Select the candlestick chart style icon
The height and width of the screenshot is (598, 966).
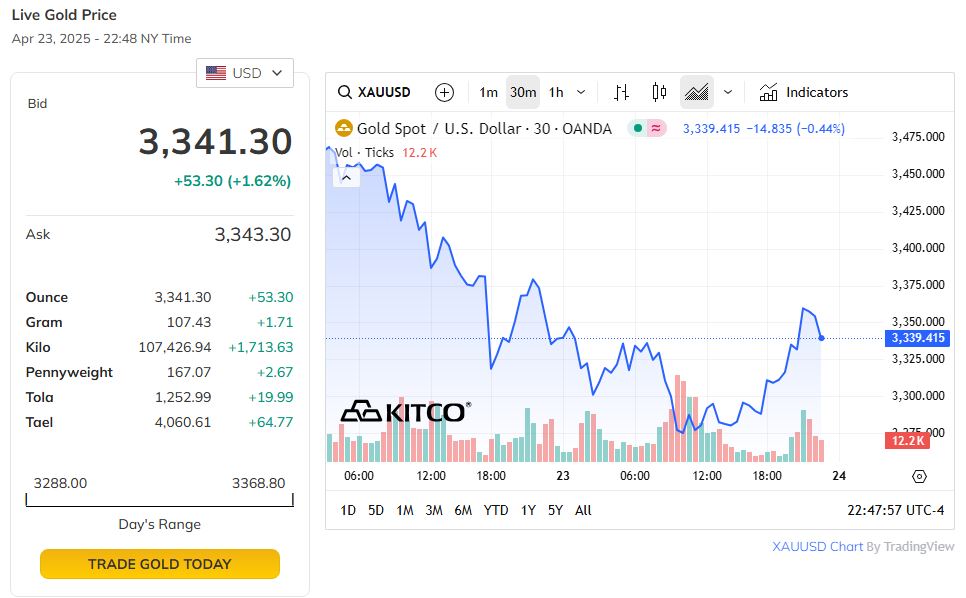[x=659, y=92]
